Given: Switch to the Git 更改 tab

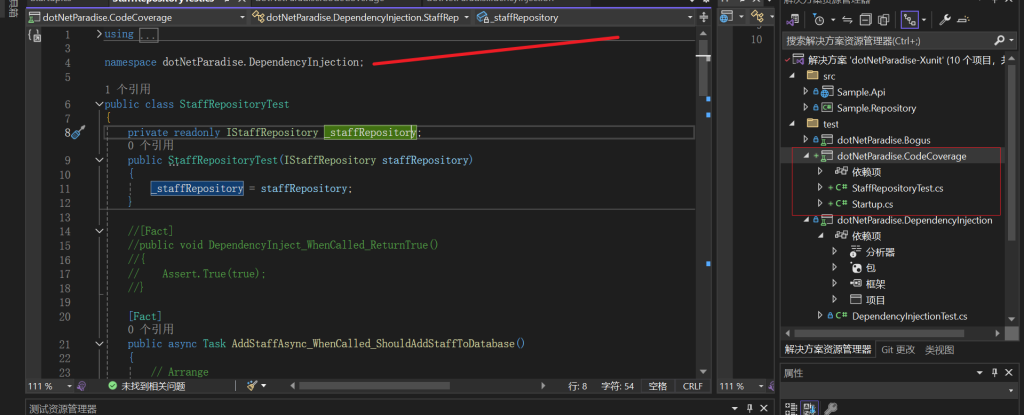Looking at the screenshot, I should coord(897,350).
